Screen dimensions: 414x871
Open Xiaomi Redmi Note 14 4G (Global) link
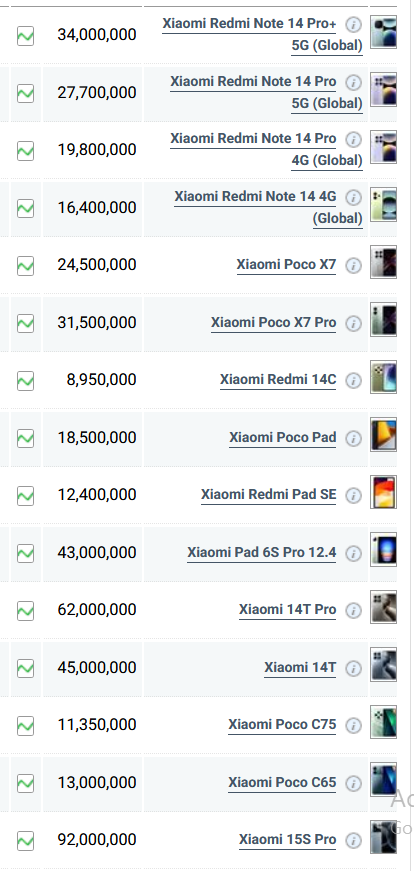pos(268,207)
